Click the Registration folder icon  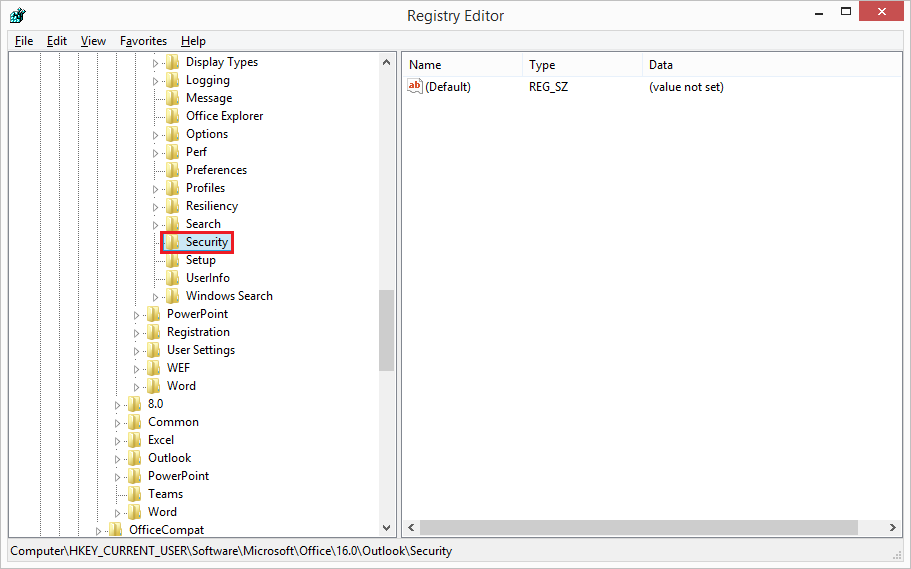point(153,332)
